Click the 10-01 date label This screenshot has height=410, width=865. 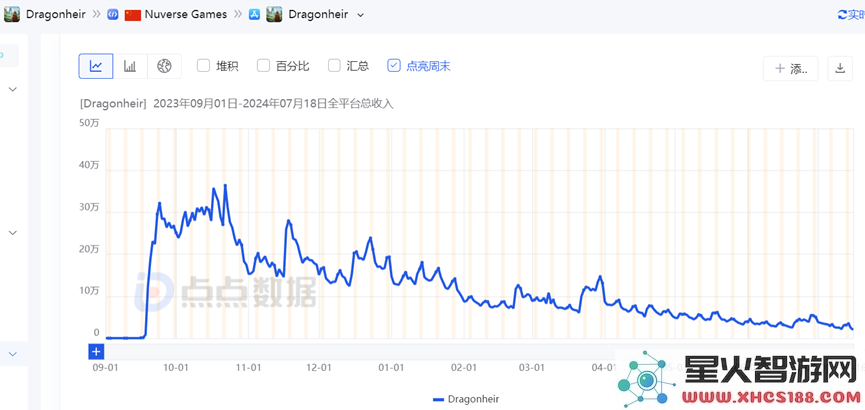tap(177, 368)
